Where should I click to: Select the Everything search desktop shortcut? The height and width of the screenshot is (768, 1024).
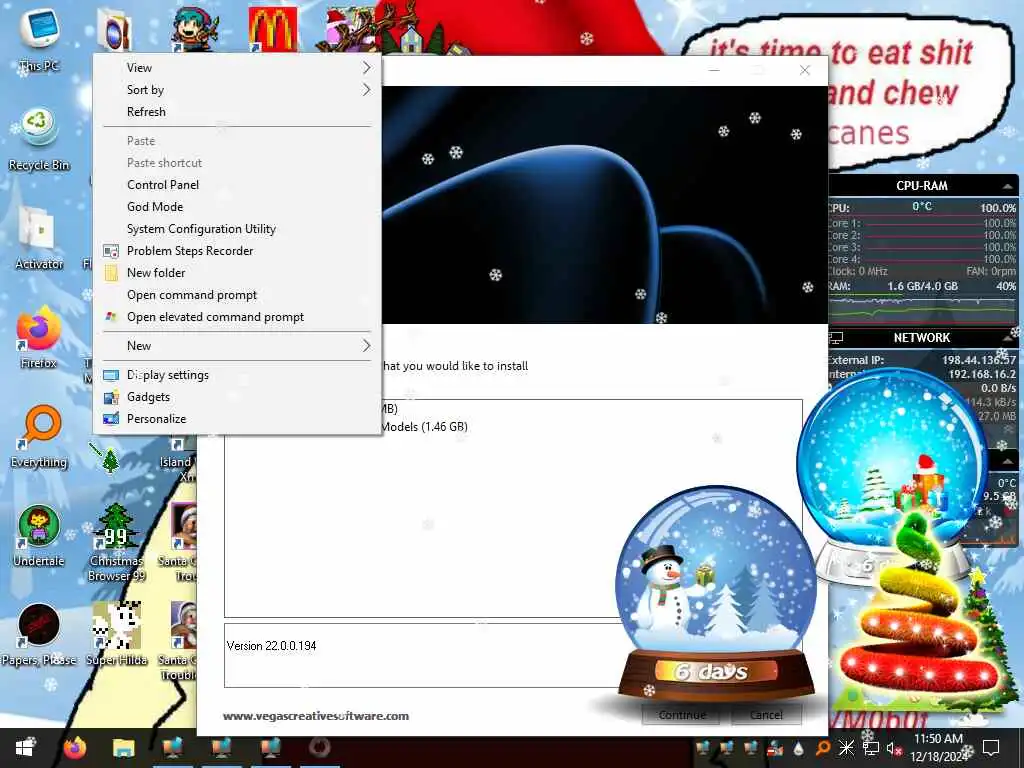(x=39, y=436)
